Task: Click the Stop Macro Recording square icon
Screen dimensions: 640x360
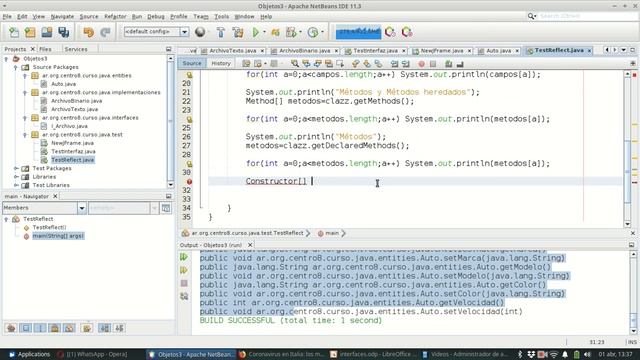Action: pyautogui.click(x=433, y=64)
